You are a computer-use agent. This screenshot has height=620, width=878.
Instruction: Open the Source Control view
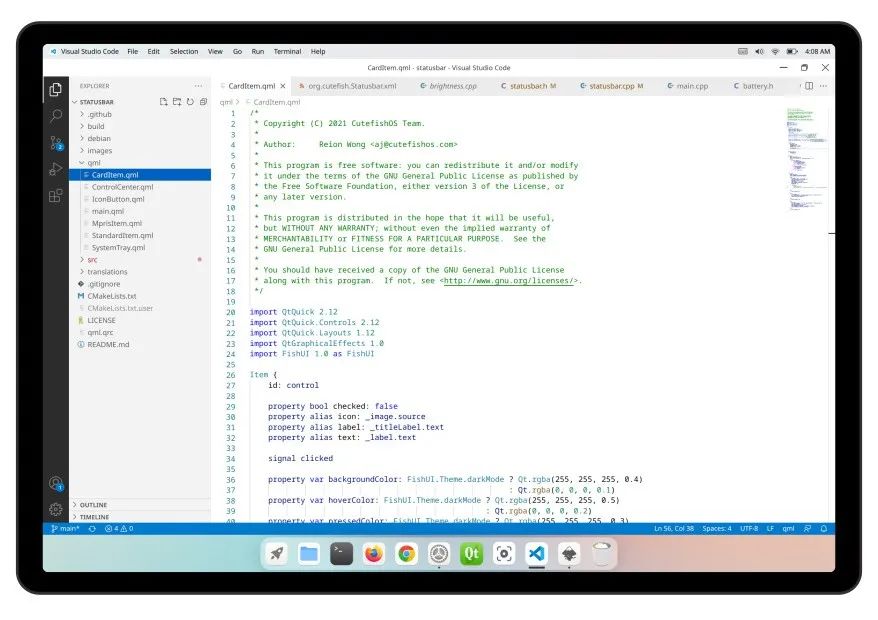56,143
